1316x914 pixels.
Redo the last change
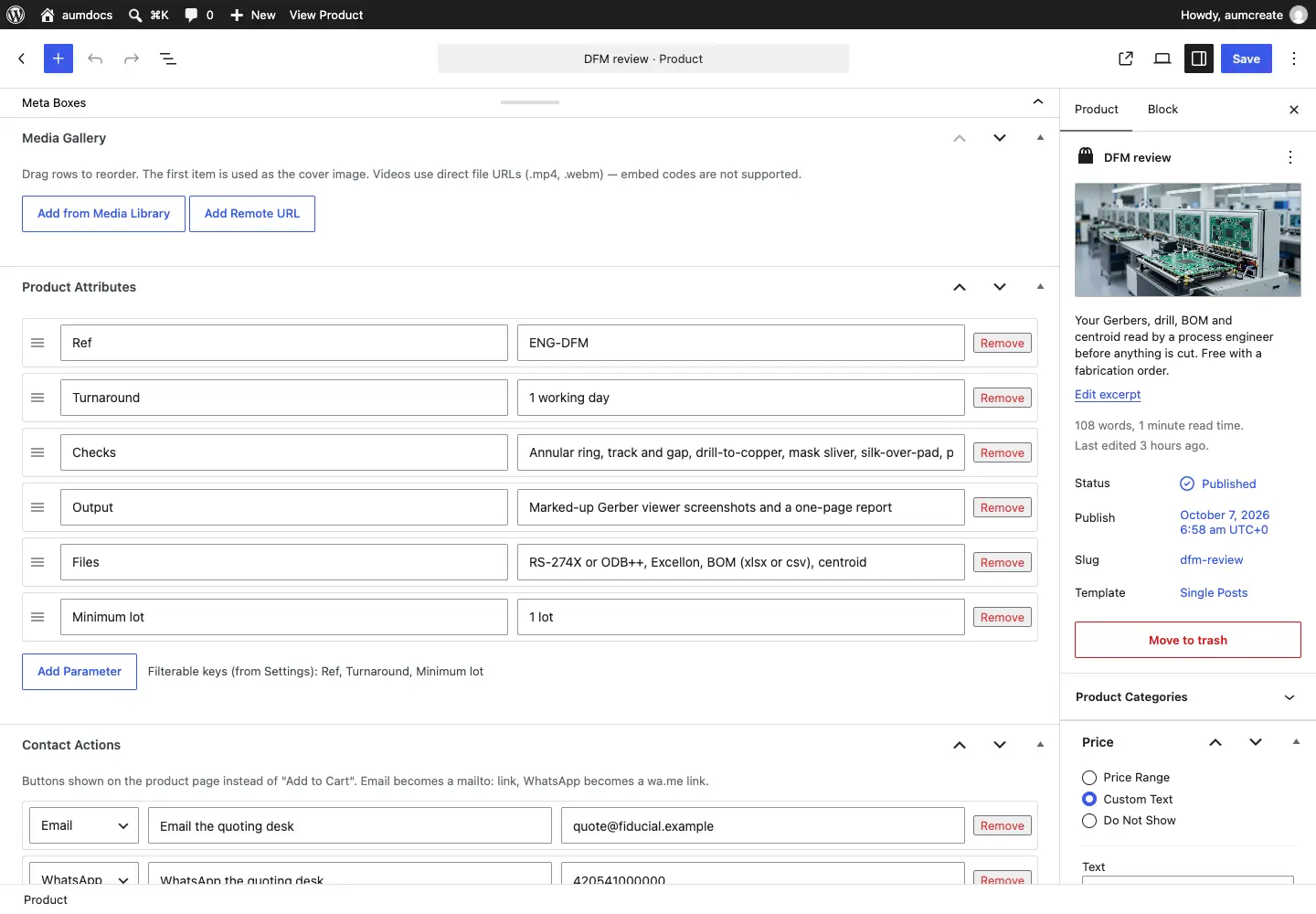[132, 58]
